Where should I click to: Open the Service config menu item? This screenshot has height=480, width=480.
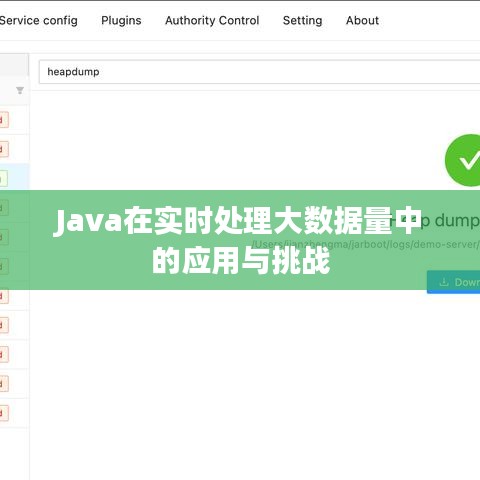click(38, 21)
